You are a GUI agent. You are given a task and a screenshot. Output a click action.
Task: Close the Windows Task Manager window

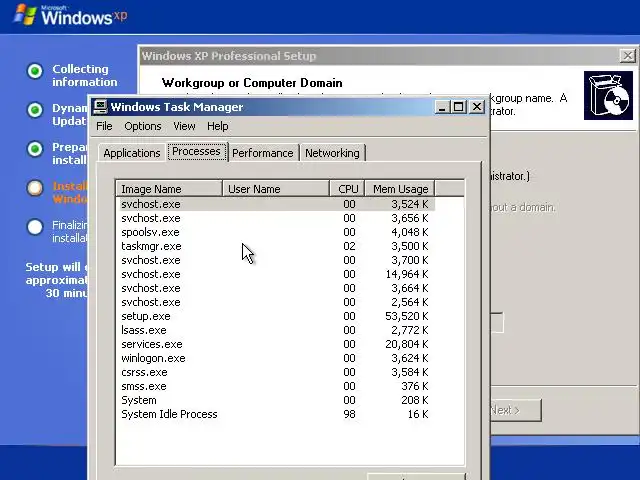pyautogui.click(x=477, y=107)
